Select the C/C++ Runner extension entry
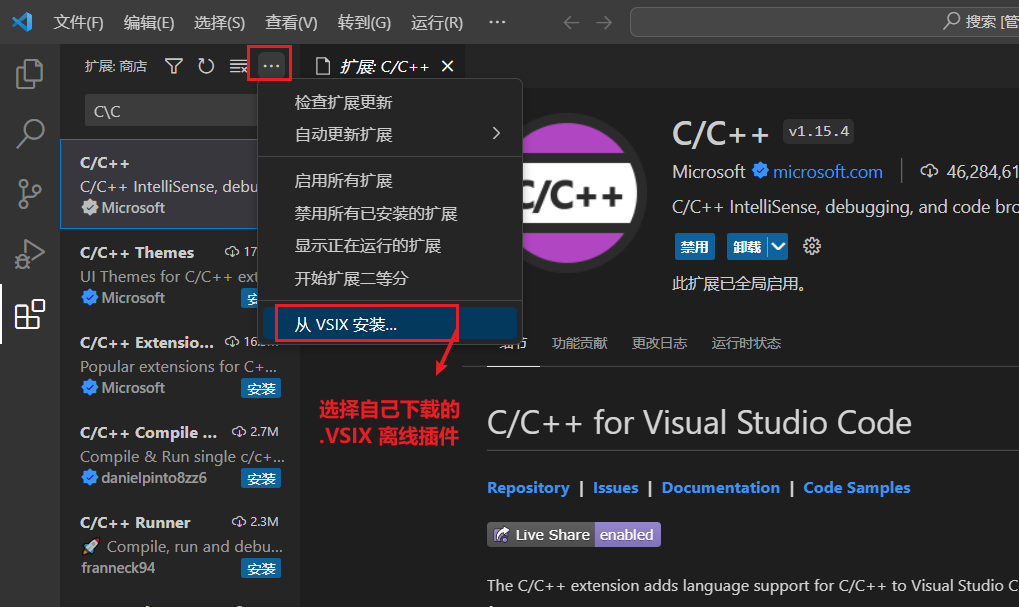Screen dimensions: 1019x607 [180, 545]
